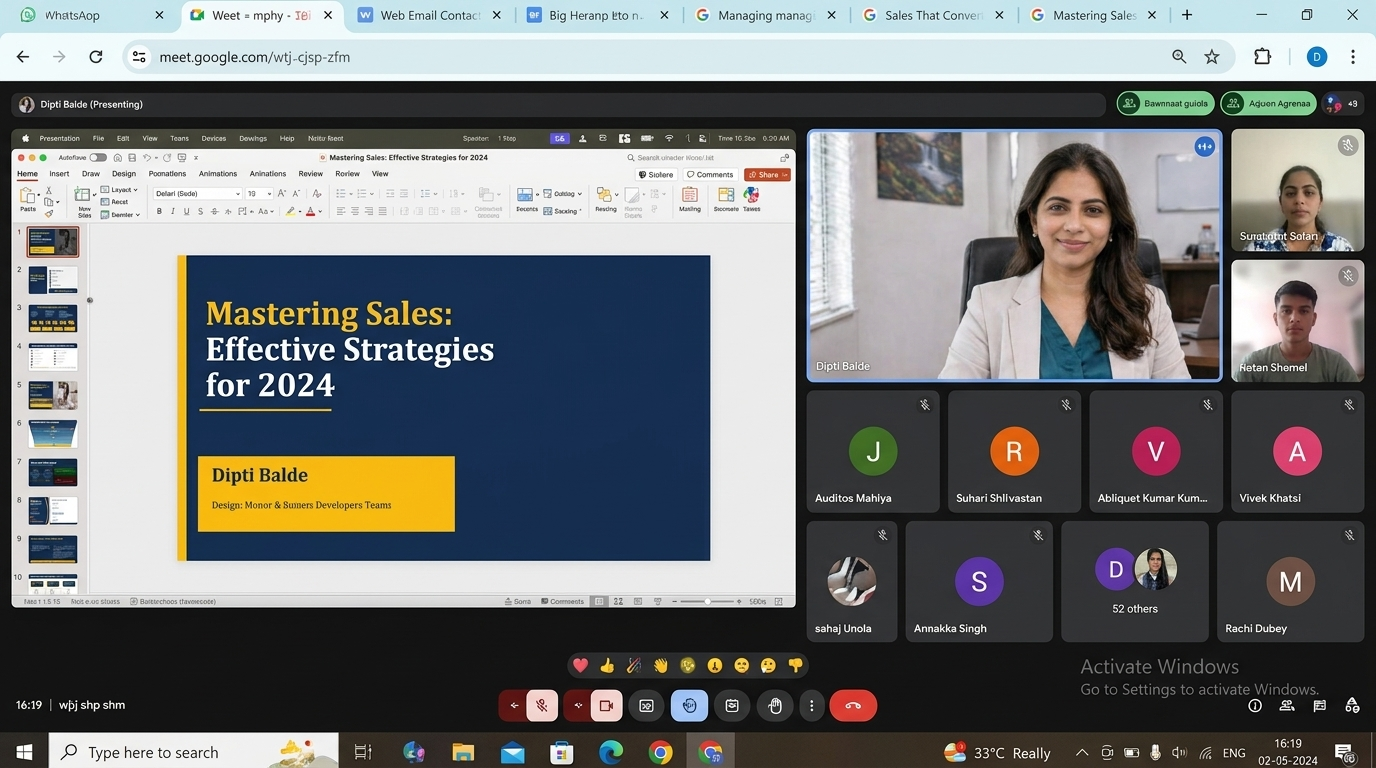
Task: Toggle the camera button in Meet
Action: point(605,706)
